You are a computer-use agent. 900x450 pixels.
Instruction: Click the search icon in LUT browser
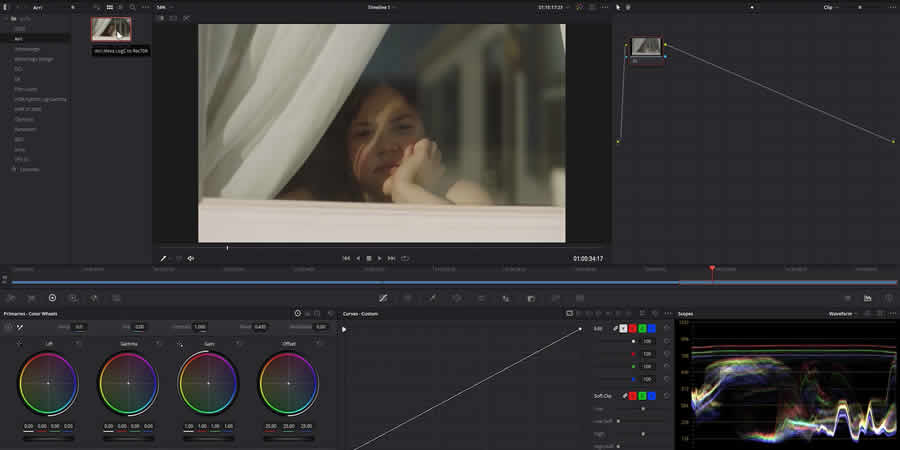(x=133, y=7)
